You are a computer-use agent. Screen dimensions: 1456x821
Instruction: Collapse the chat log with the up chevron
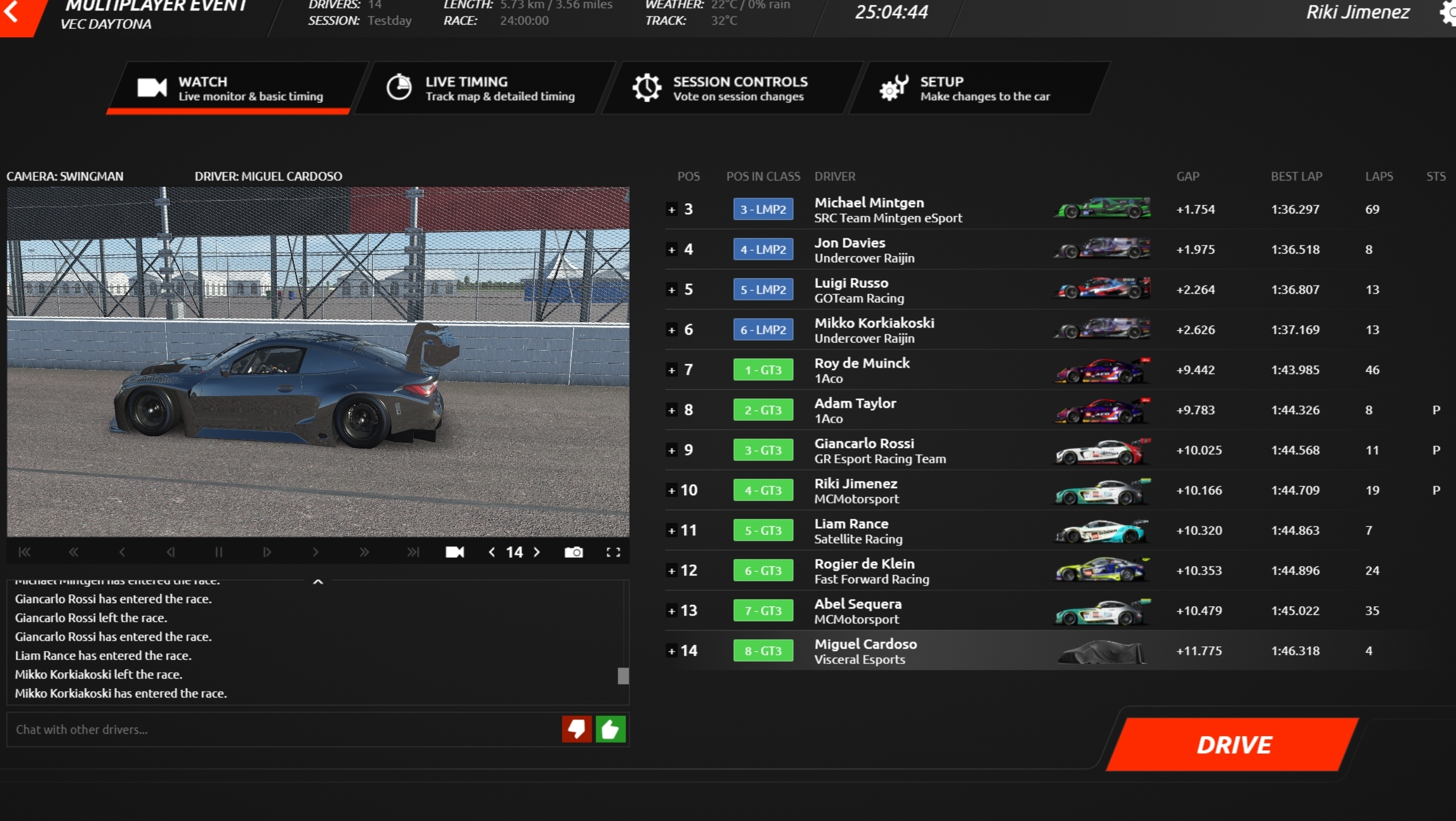pyautogui.click(x=318, y=581)
